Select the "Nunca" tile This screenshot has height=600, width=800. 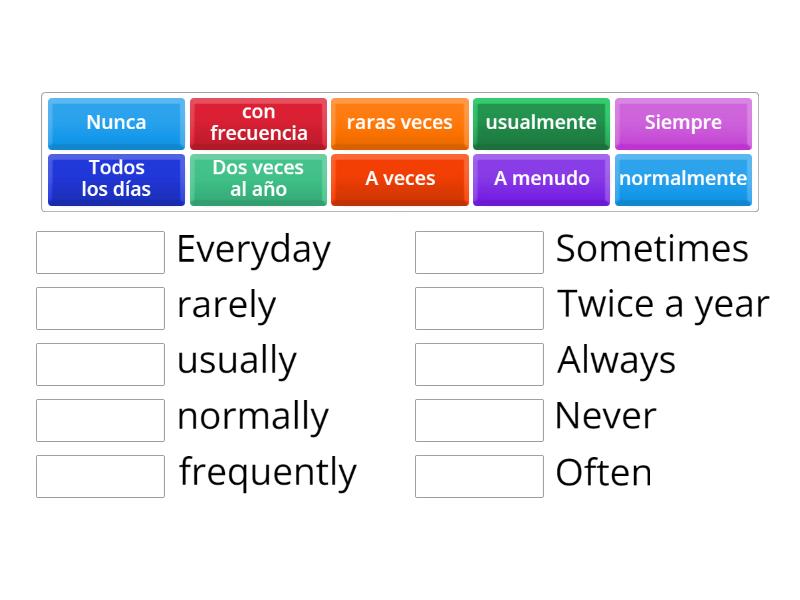(x=116, y=123)
